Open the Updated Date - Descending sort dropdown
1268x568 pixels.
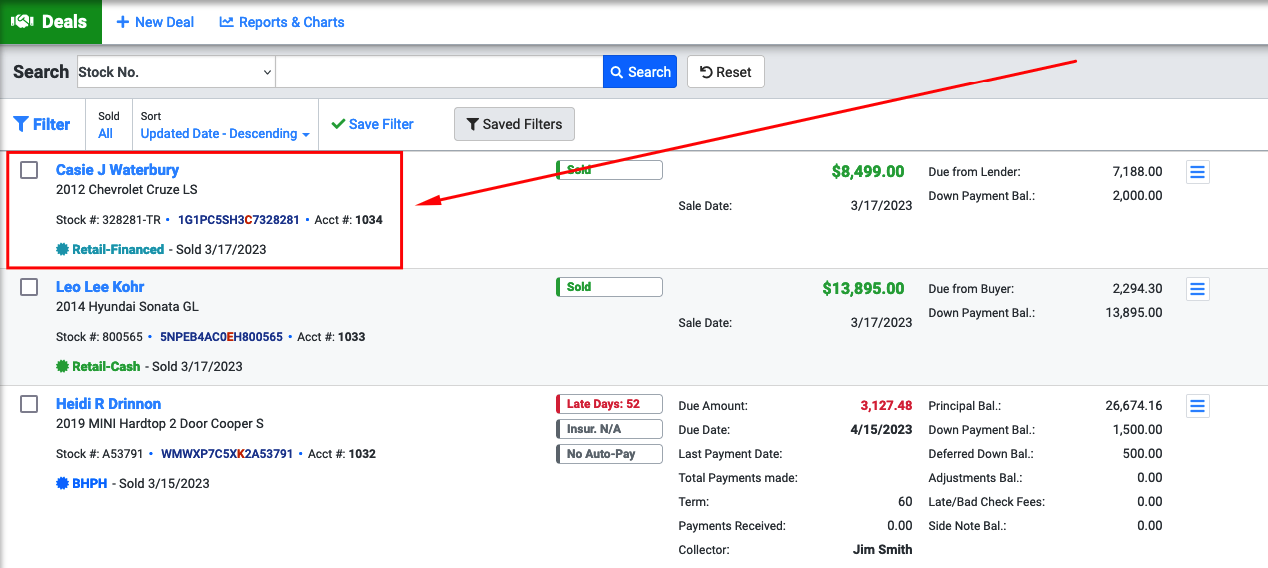(225, 133)
